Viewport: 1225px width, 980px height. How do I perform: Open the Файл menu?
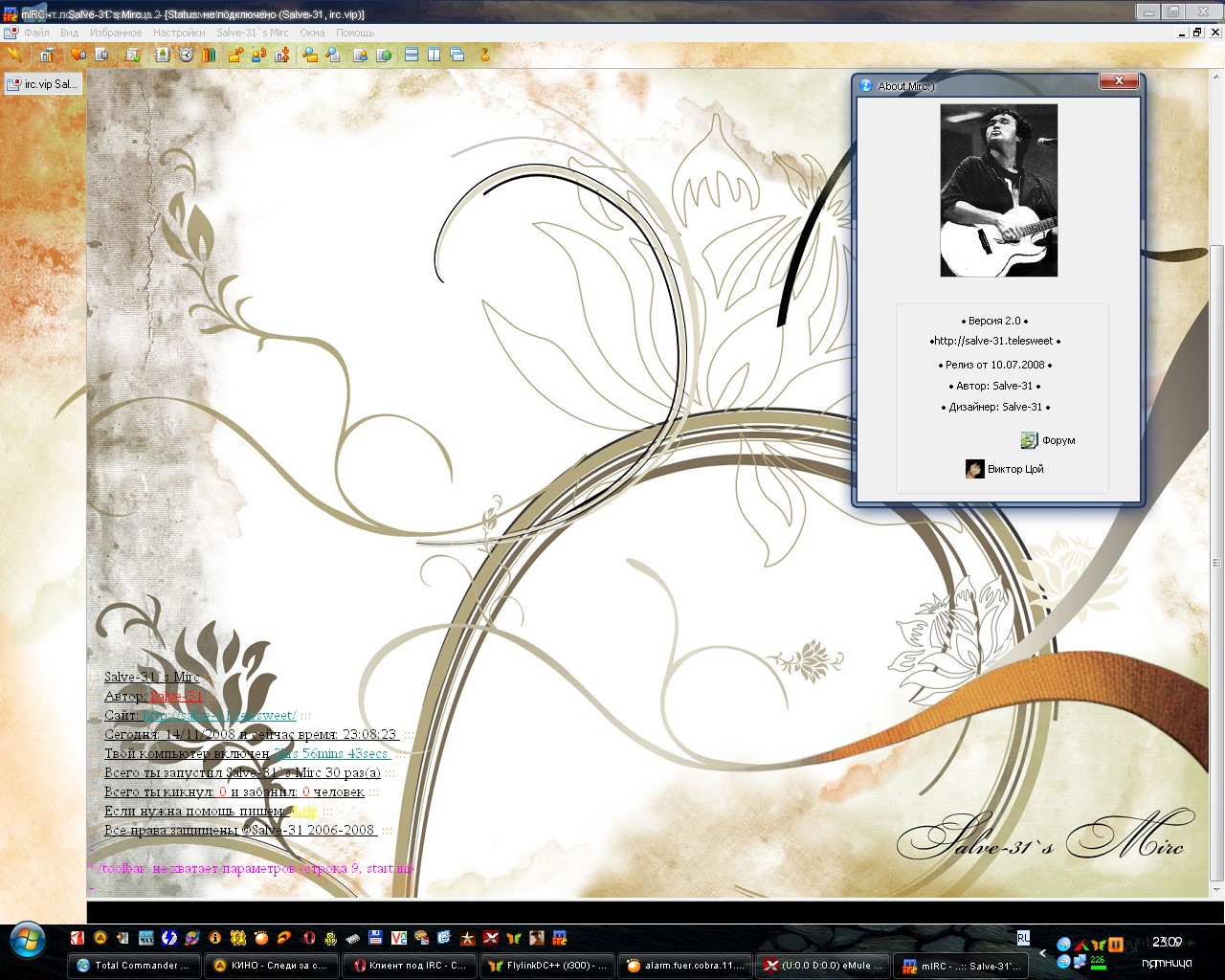pyautogui.click(x=36, y=33)
